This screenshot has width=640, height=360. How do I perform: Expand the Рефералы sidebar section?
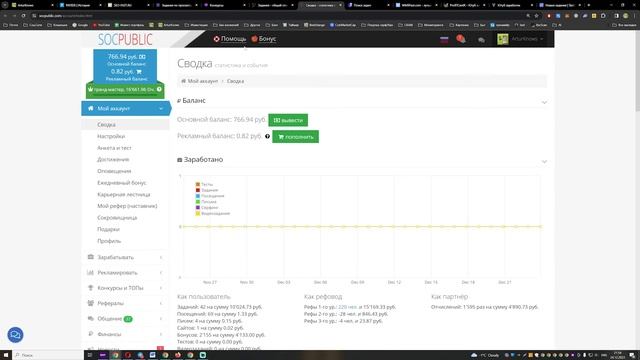click(125, 303)
